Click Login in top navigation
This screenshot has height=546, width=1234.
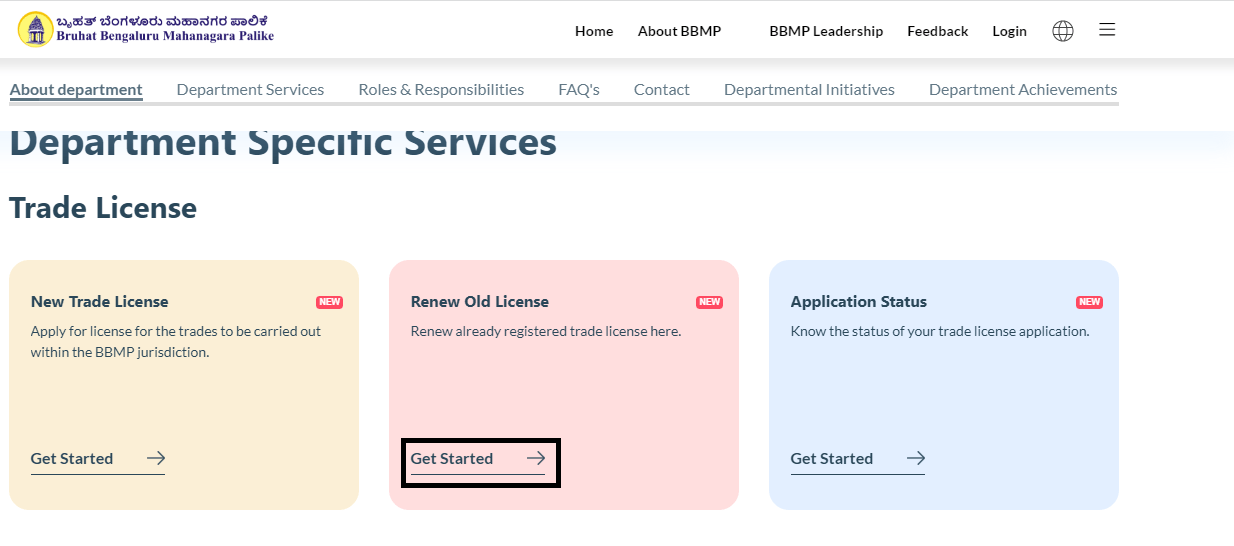point(1009,31)
